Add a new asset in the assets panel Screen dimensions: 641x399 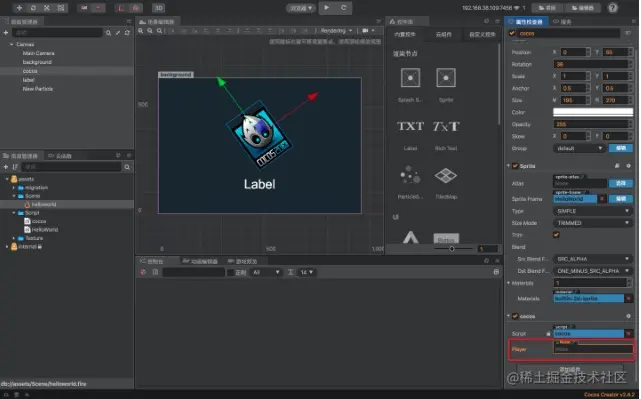6,167
